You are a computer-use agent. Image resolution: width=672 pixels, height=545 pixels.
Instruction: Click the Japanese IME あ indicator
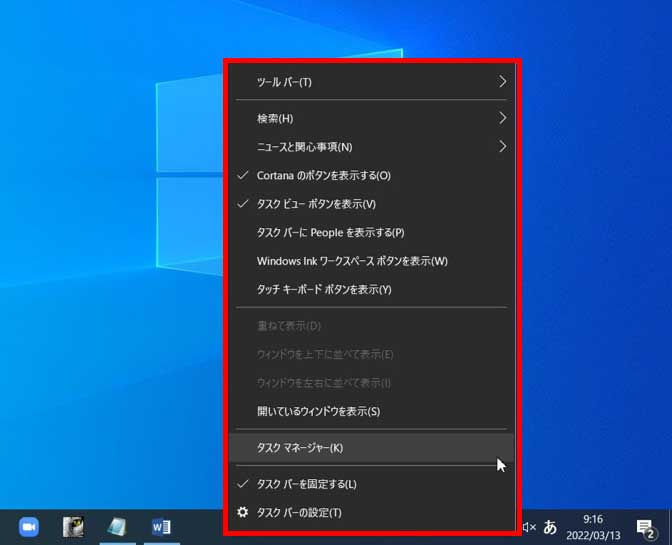pyautogui.click(x=549, y=527)
